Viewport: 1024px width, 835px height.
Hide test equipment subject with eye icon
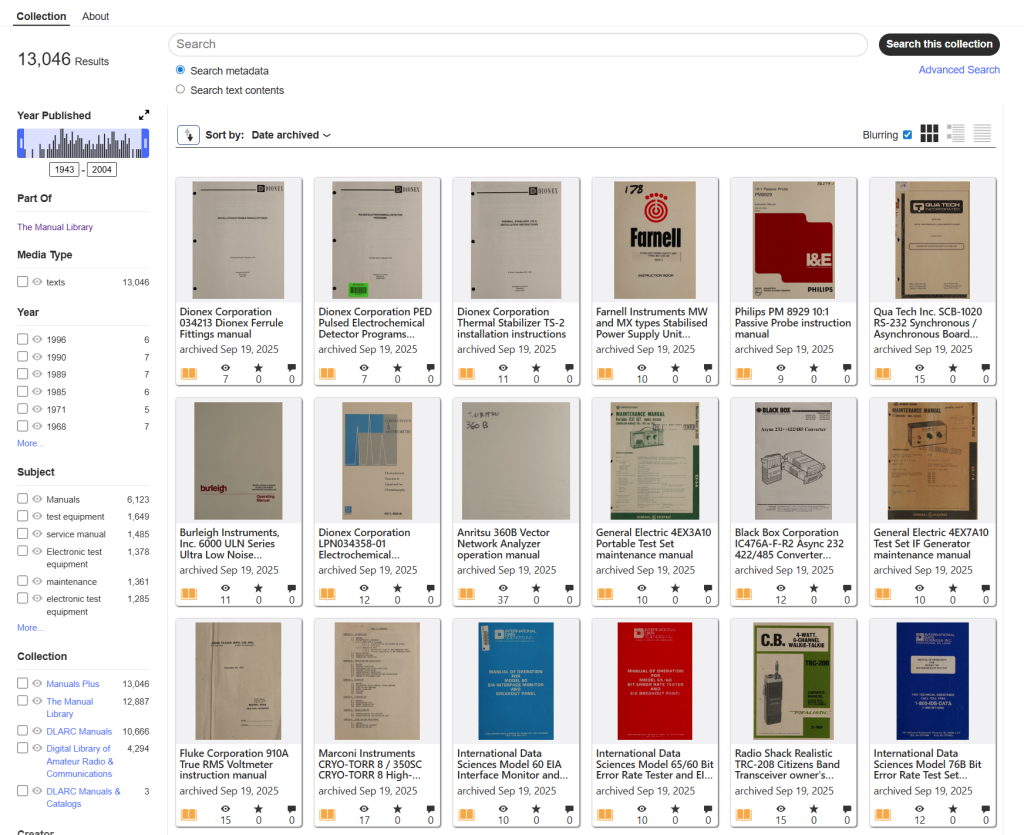[37, 516]
